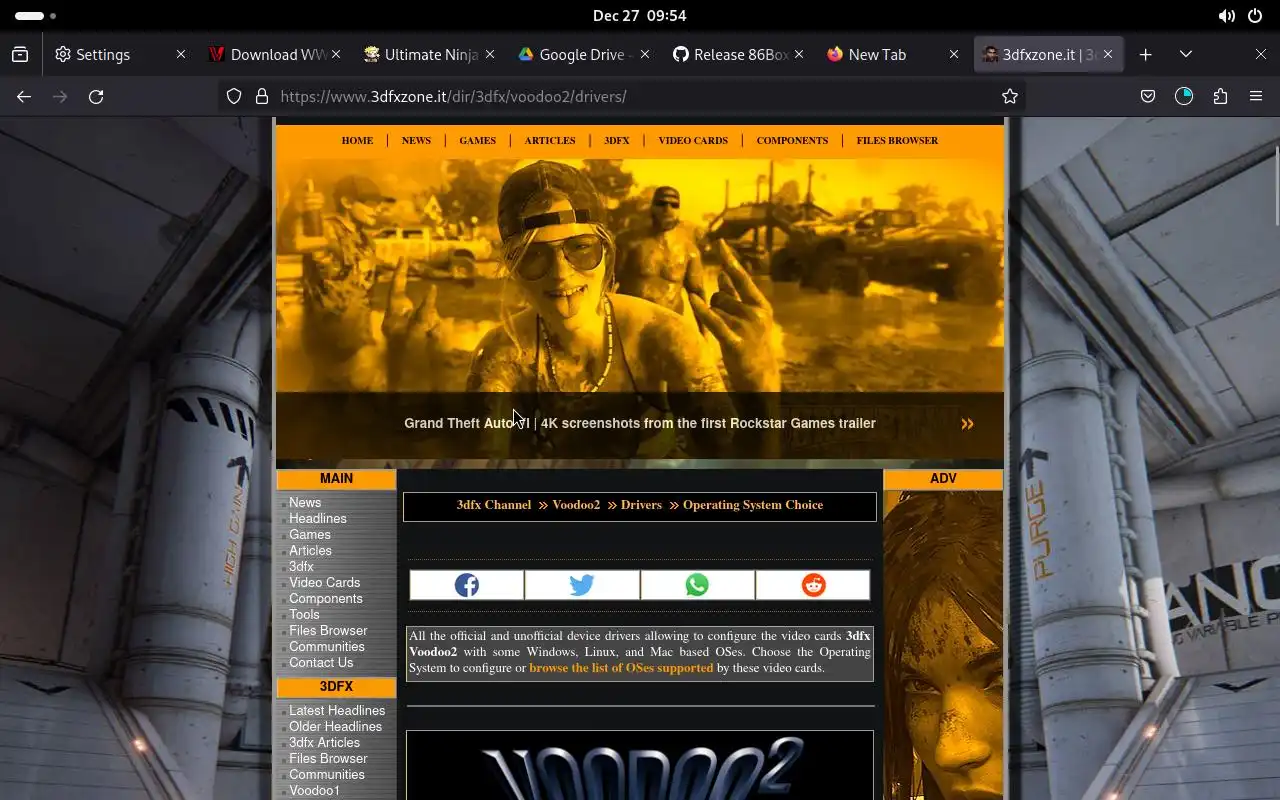Open system volume indicator

tap(1227, 16)
